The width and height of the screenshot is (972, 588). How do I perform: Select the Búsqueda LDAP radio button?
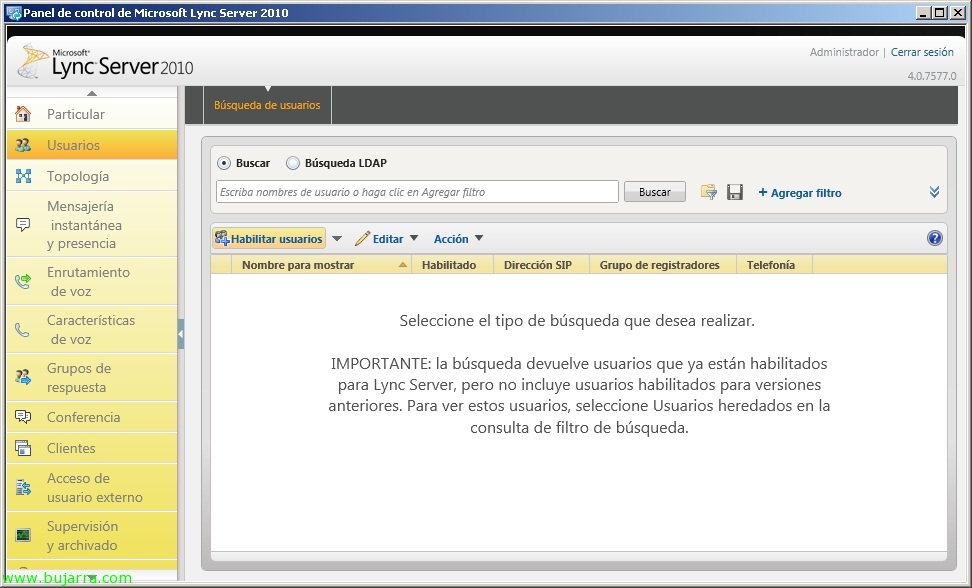293,163
